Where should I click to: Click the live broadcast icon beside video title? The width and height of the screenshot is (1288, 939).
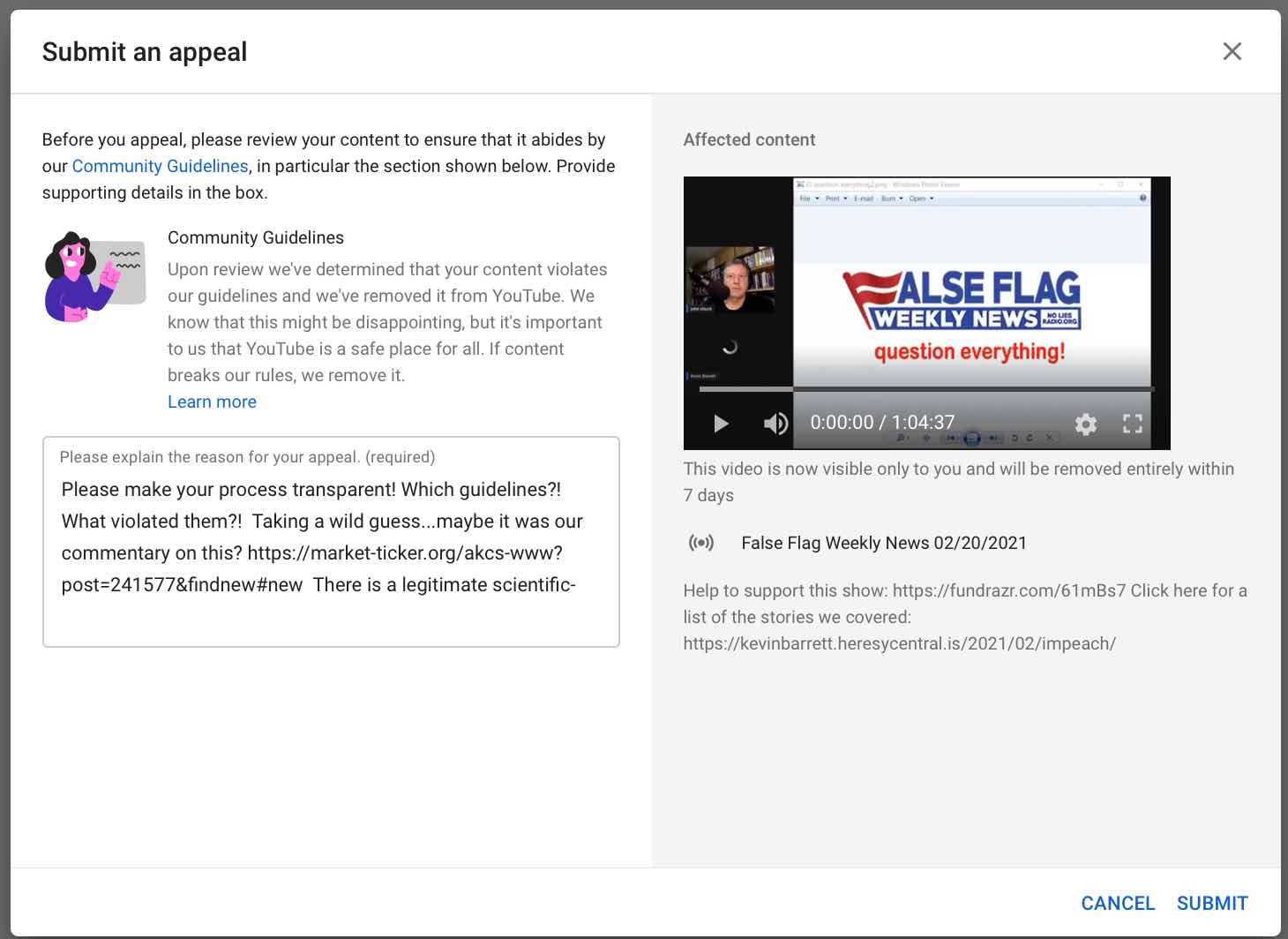701,543
